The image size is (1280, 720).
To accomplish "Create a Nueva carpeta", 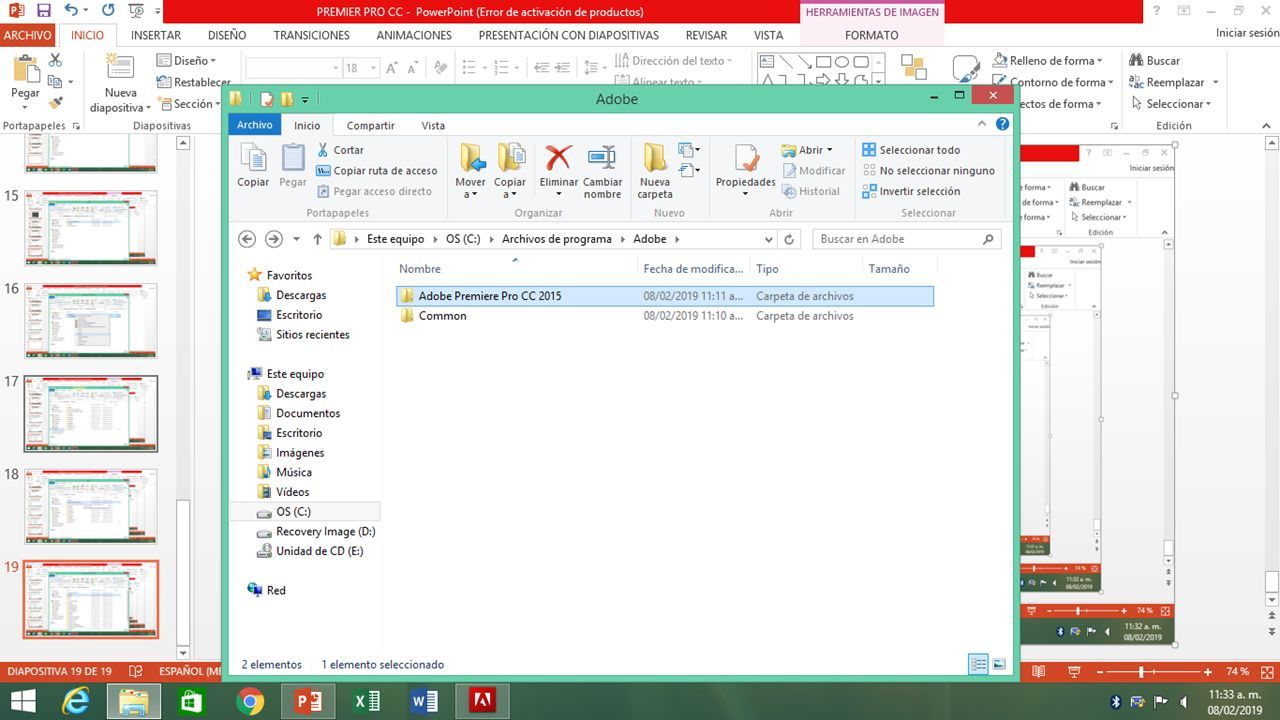I will tap(655, 170).
